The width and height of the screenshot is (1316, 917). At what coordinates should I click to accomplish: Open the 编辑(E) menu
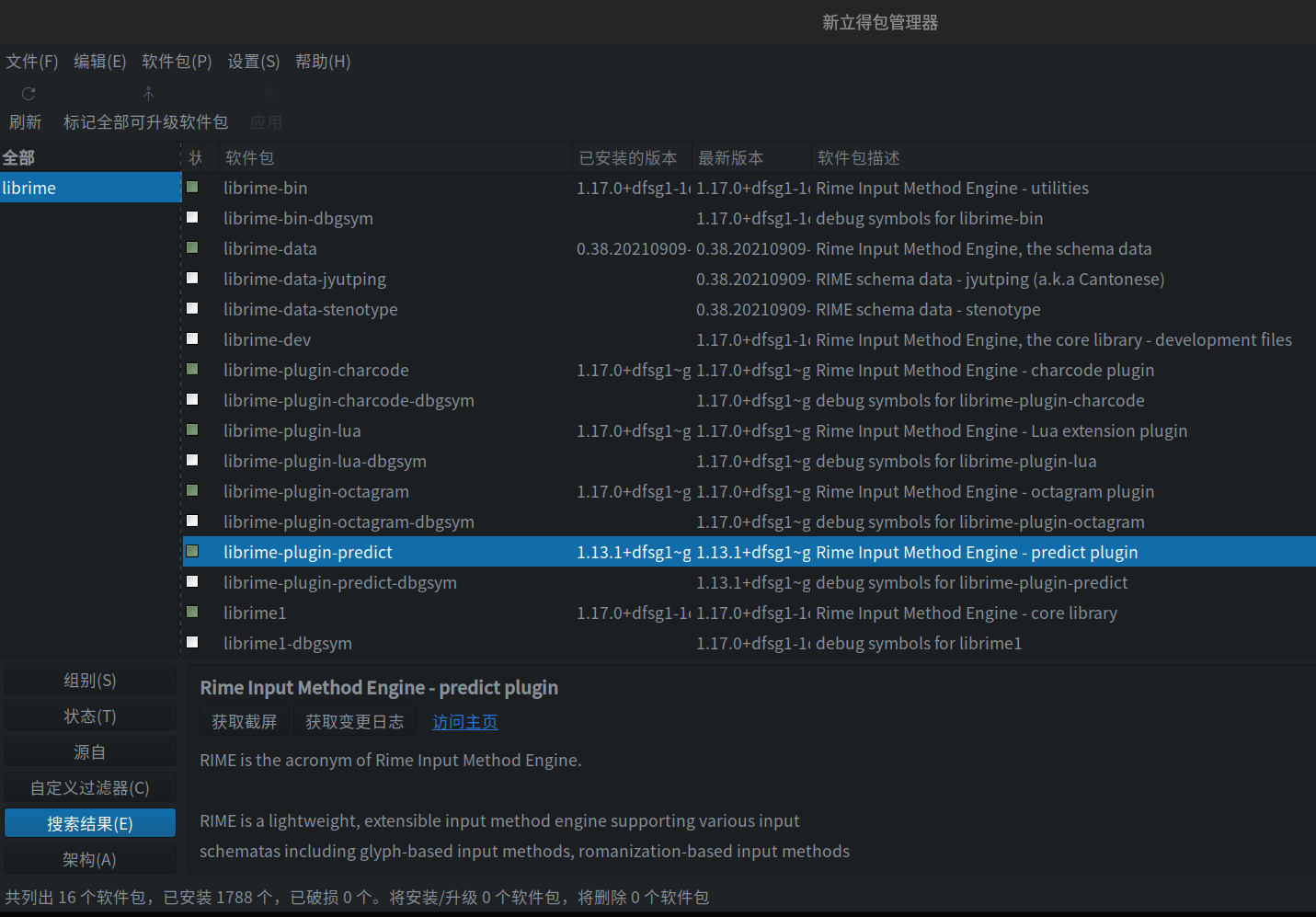click(100, 62)
